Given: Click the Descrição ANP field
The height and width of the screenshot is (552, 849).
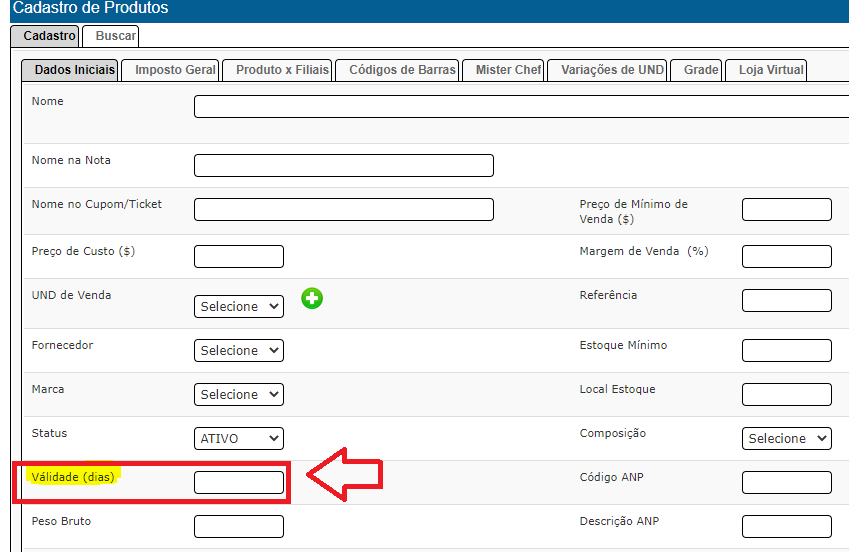Looking at the screenshot, I should click(787, 526).
